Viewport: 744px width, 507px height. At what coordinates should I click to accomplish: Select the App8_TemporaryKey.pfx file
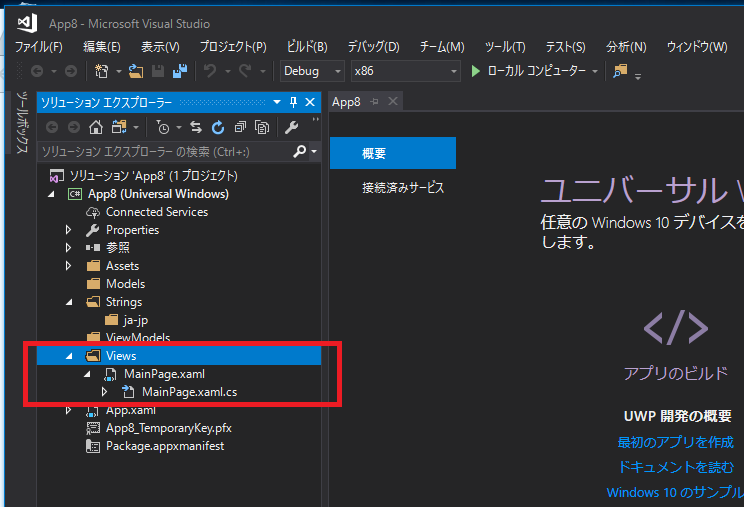168,428
